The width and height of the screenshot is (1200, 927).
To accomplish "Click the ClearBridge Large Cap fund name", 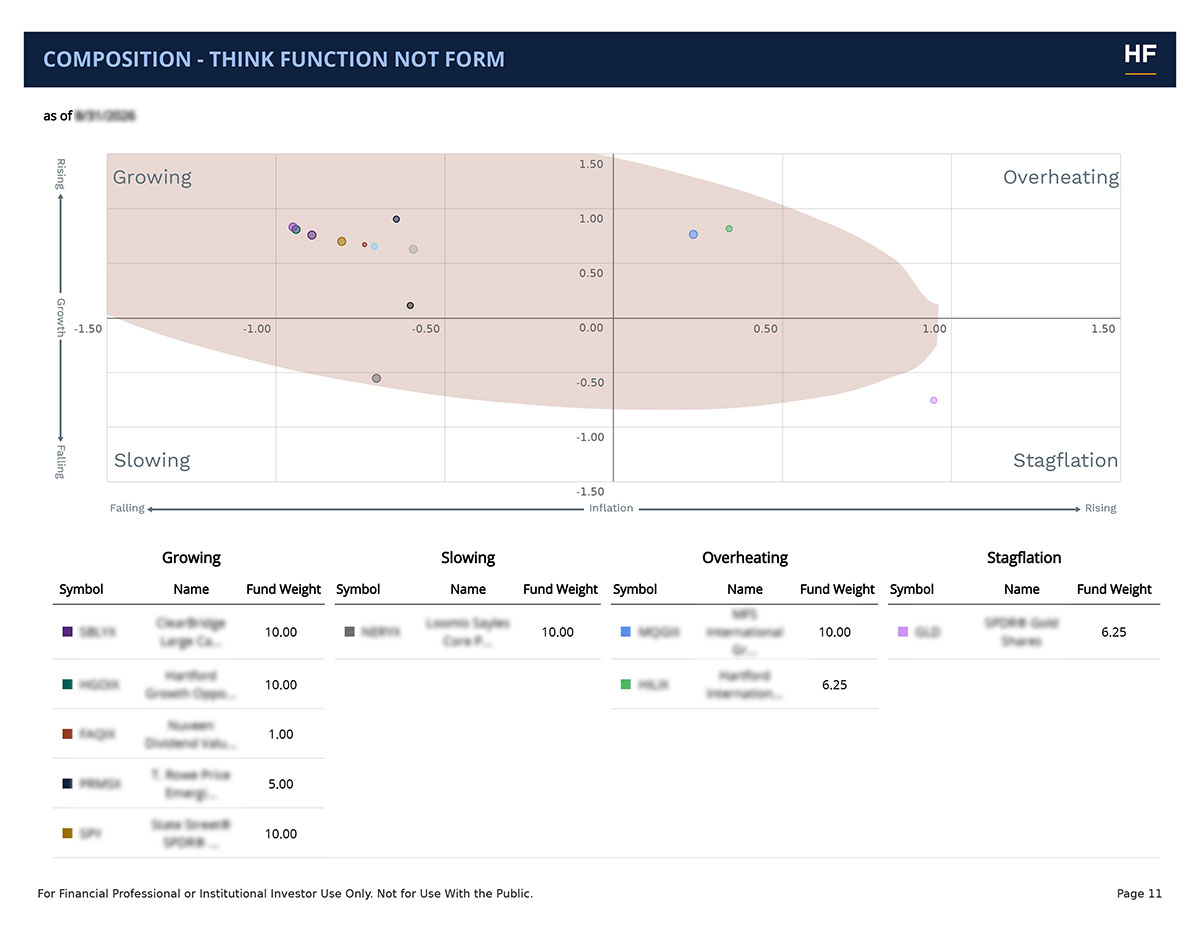I will [191, 632].
